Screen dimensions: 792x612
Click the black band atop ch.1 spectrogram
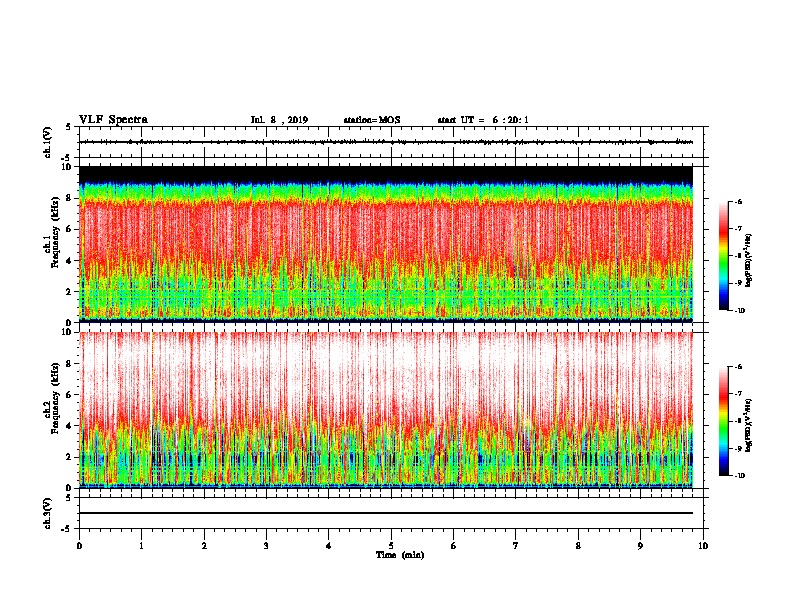point(386,174)
